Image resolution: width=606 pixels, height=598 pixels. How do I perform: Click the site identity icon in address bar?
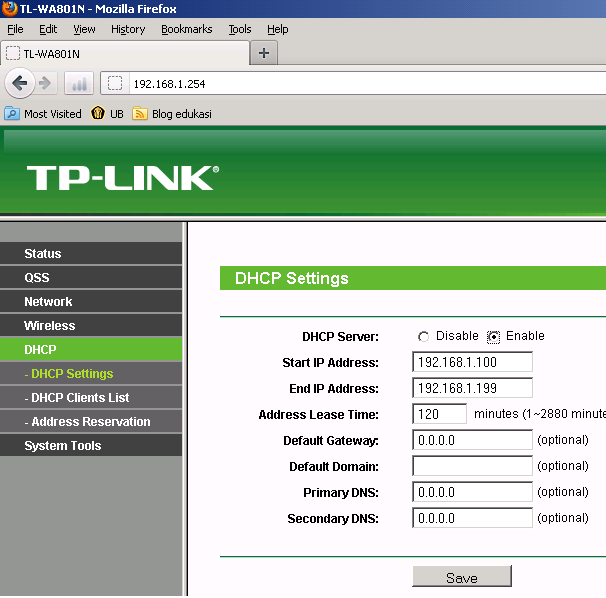115,83
